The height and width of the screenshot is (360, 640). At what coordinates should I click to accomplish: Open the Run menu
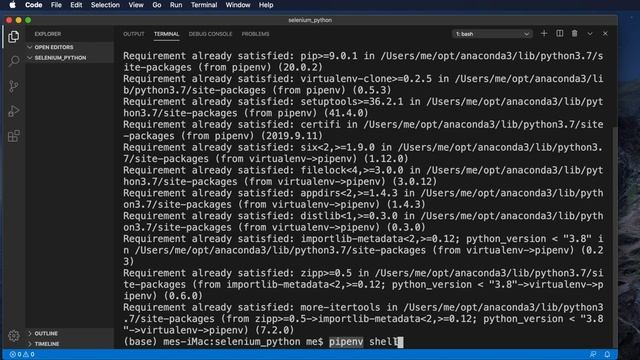coord(176,5)
